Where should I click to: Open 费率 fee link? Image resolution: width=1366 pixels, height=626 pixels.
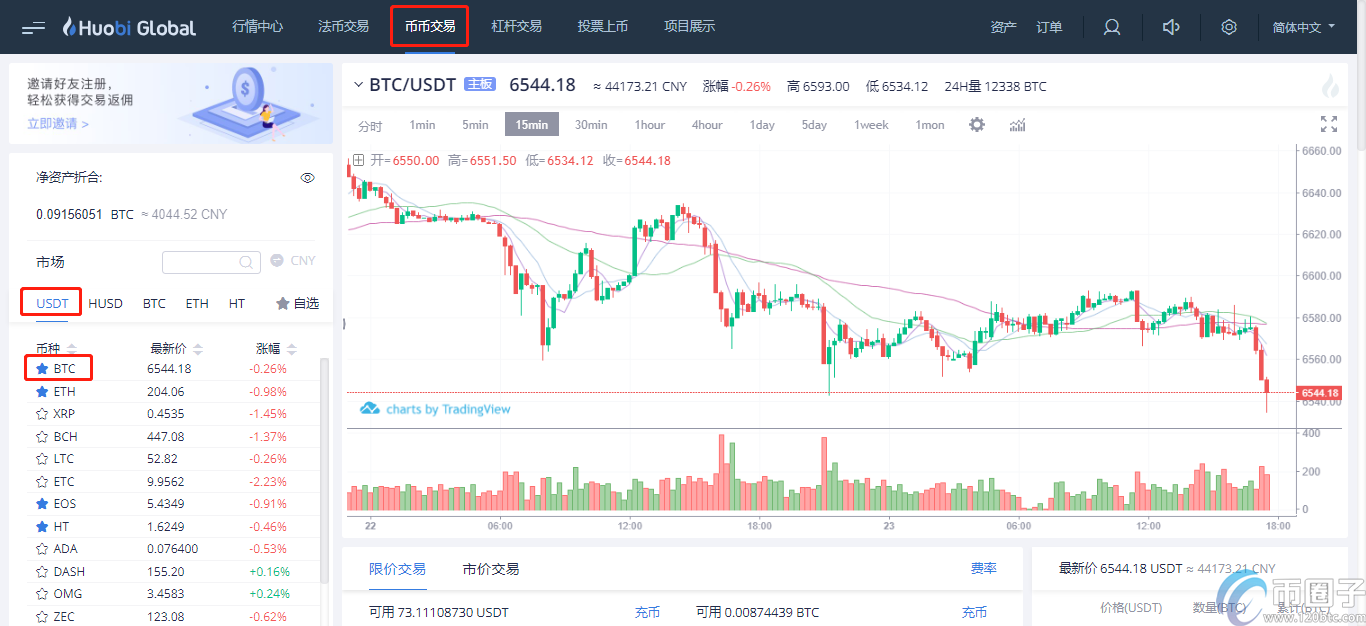[x=983, y=568]
